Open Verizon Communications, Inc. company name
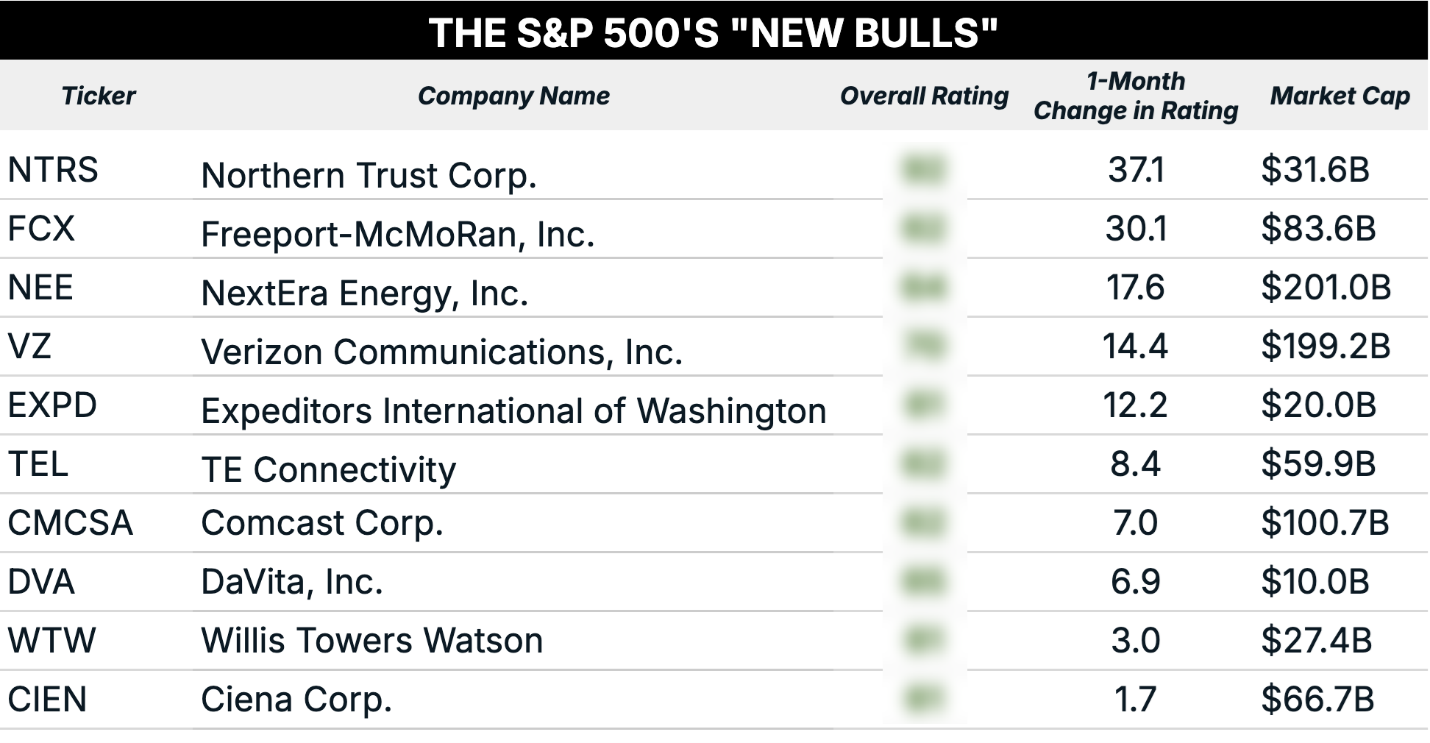This screenshot has height=743, width=1430. pos(441,351)
